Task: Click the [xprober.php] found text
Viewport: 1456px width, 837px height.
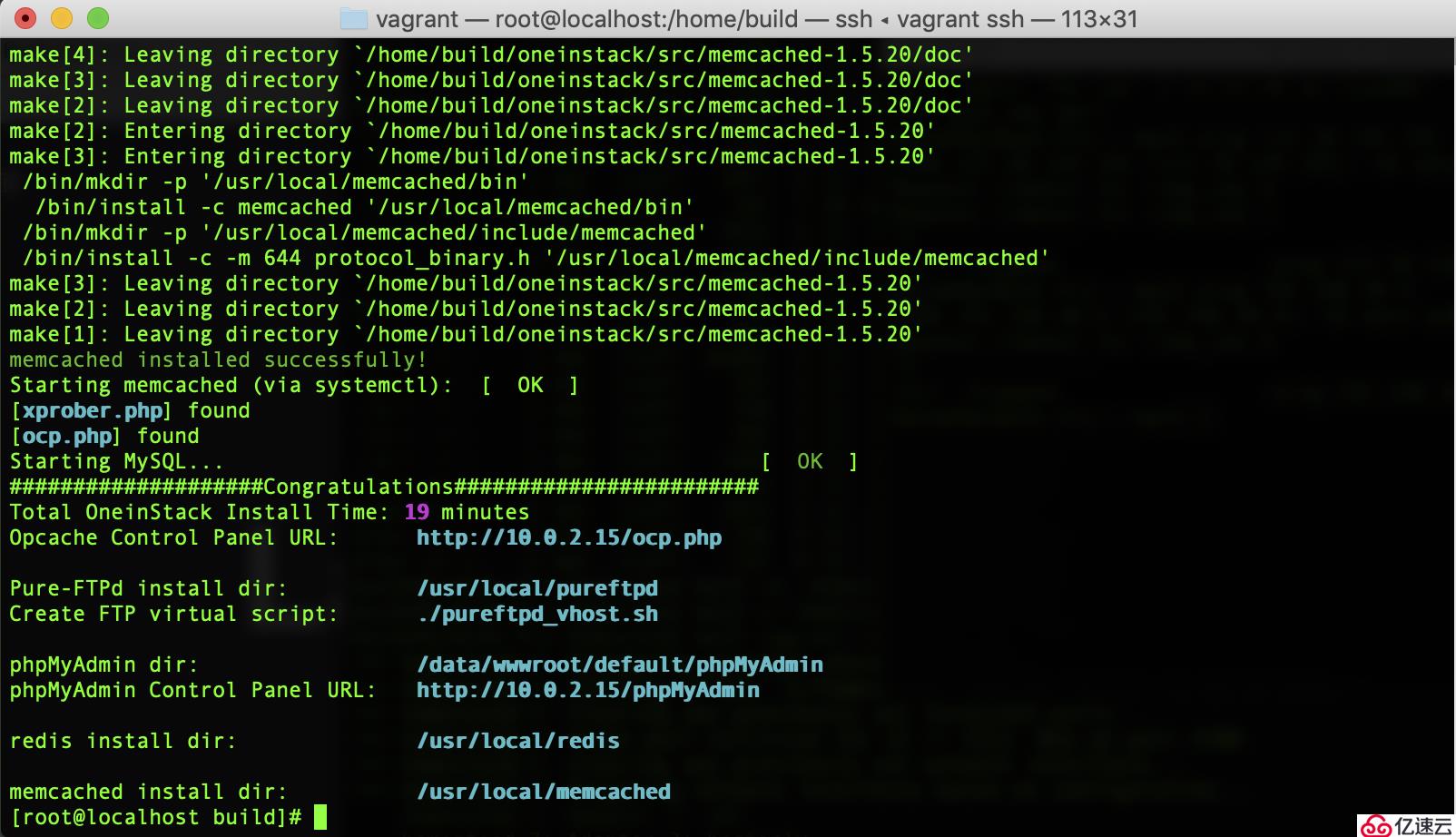Action: (x=130, y=410)
